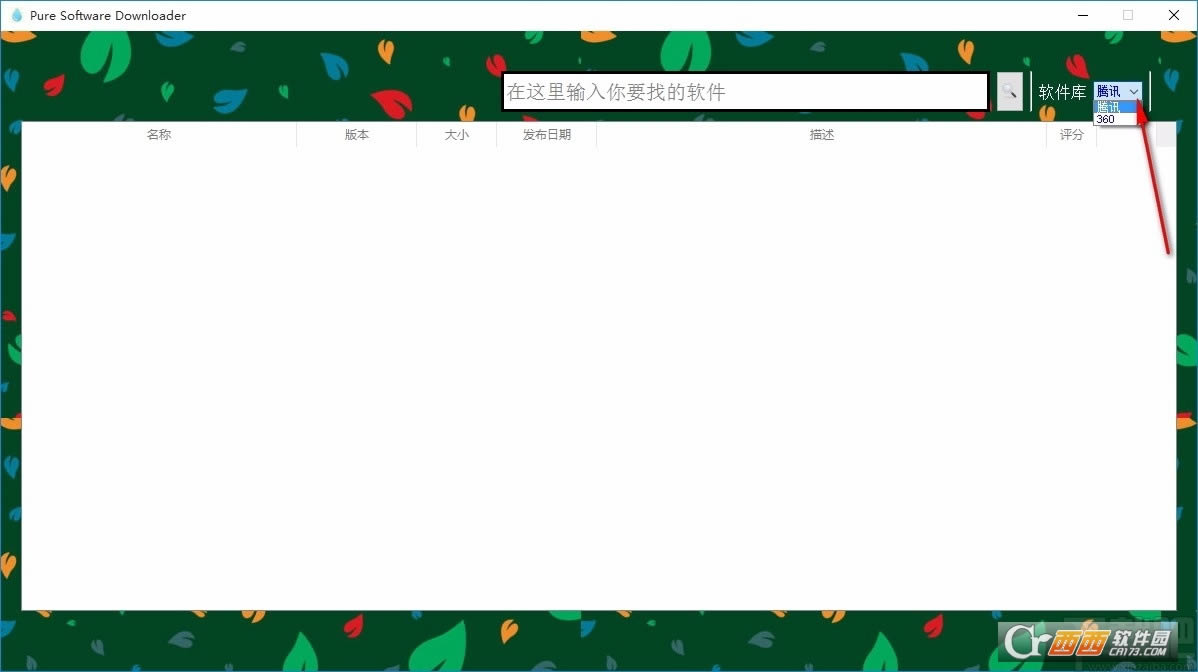This screenshot has width=1198, height=672.
Task: Sort by the 发布日期 column header
Action: (x=547, y=134)
